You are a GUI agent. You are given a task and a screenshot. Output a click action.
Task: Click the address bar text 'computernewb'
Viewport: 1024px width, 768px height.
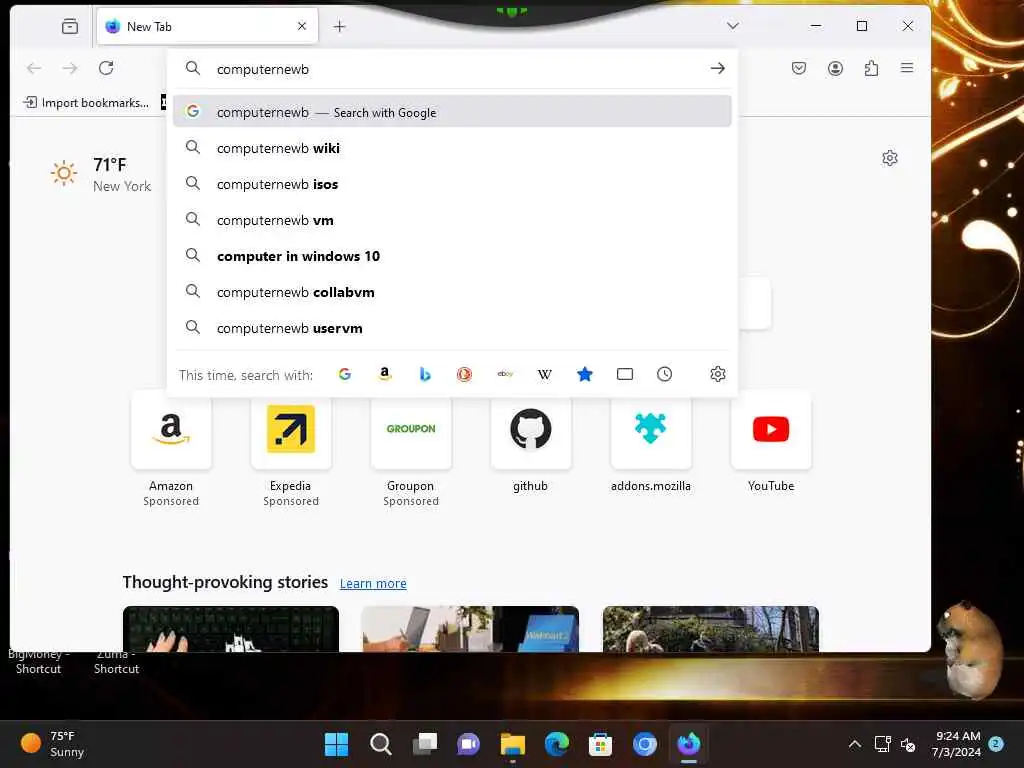pyautogui.click(x=263, y=69)
